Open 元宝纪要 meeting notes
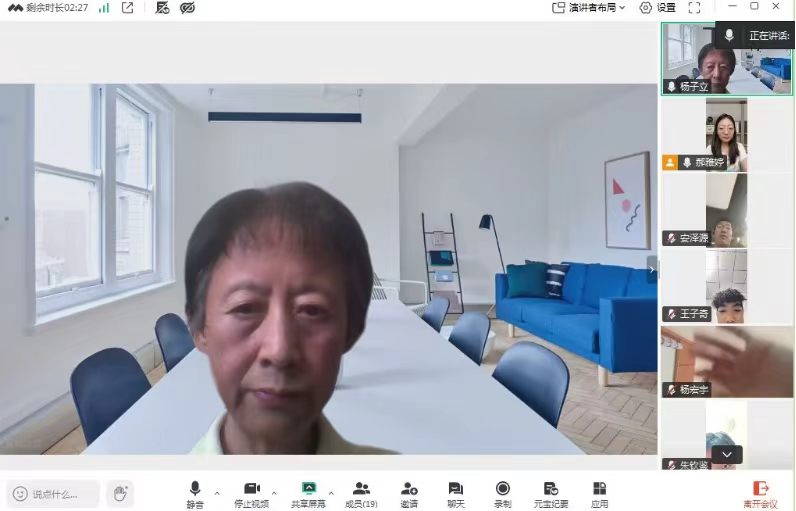796x511 pixels. pyautogui.click(x=551, y=495)
